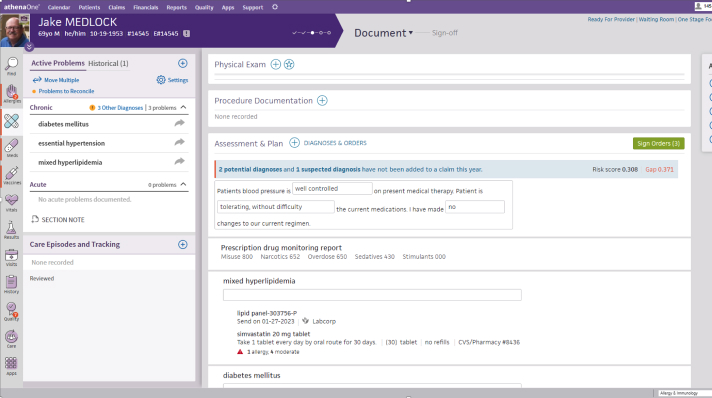Click the mixed hyperlipidemia note field
Viewport: 712px width, 398px height.
(x=372, y=295)
